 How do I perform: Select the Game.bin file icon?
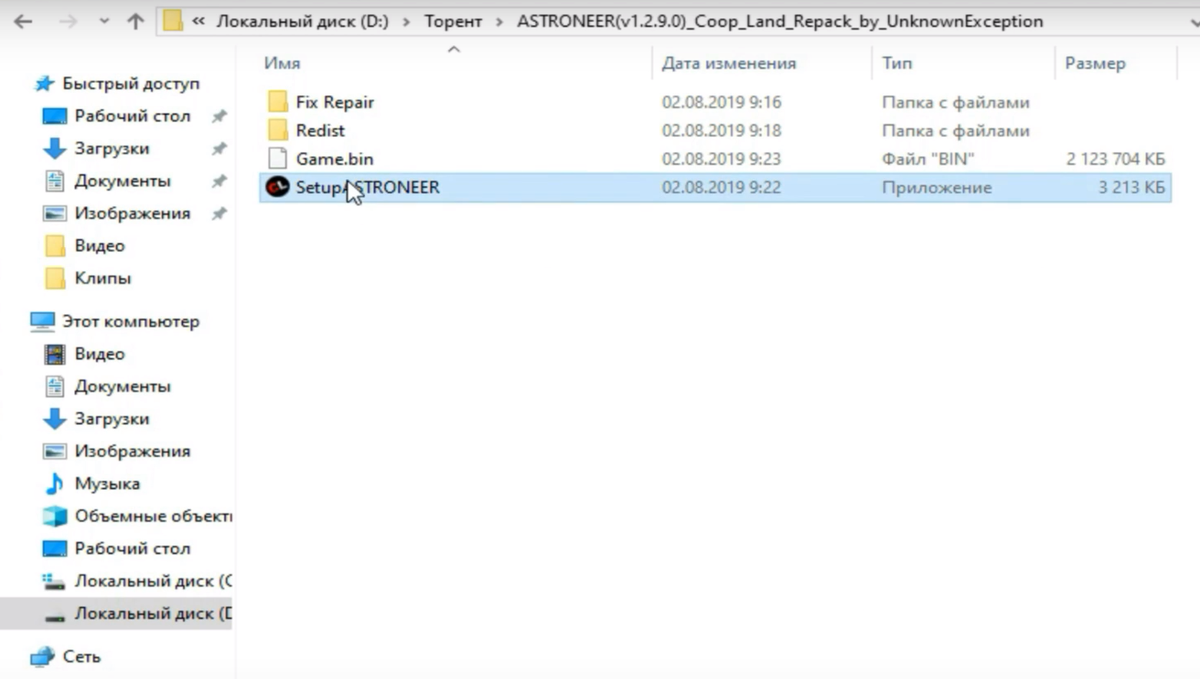click(x=278, y=158)
